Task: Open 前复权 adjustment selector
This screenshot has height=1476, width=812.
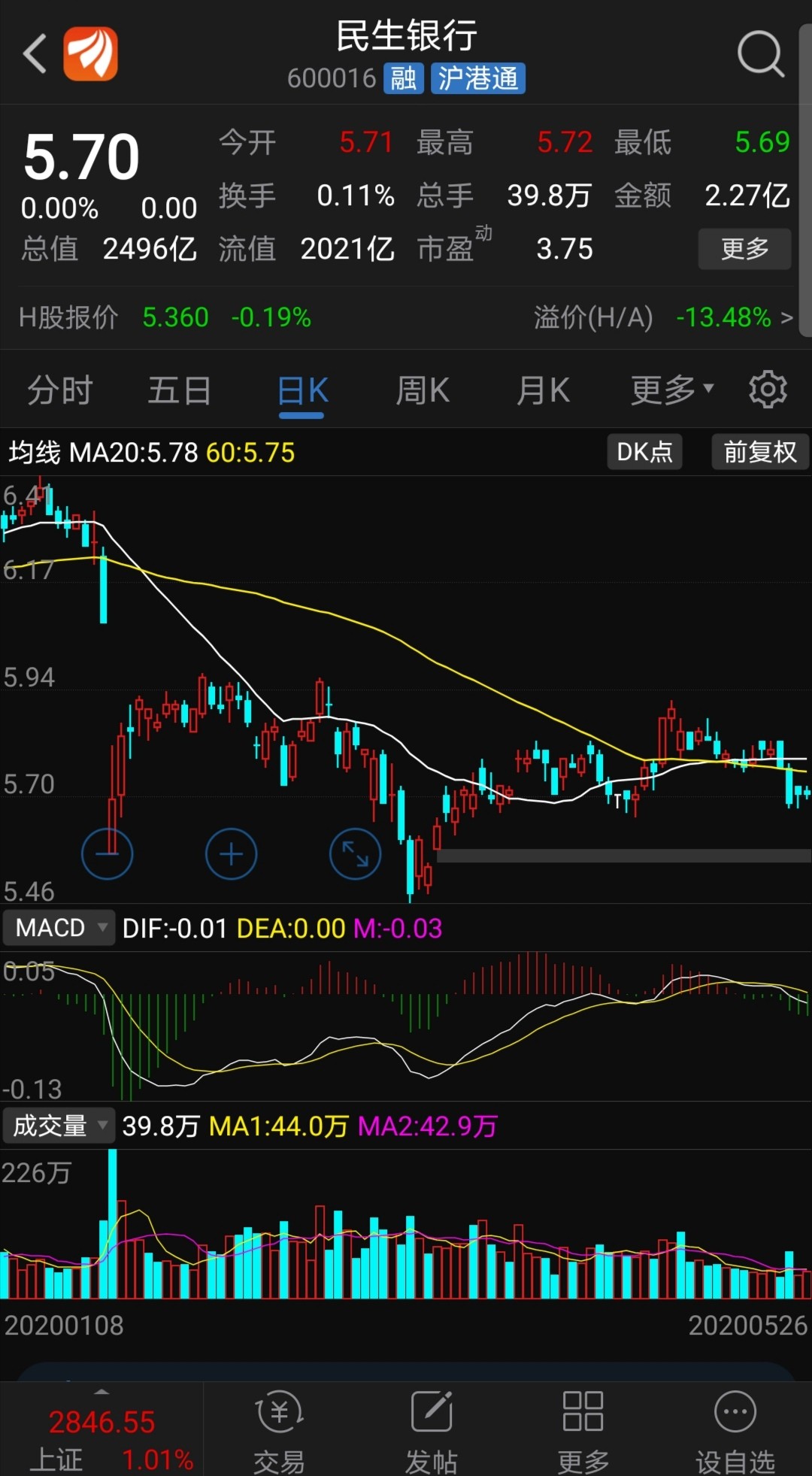Action: point(760,452)
